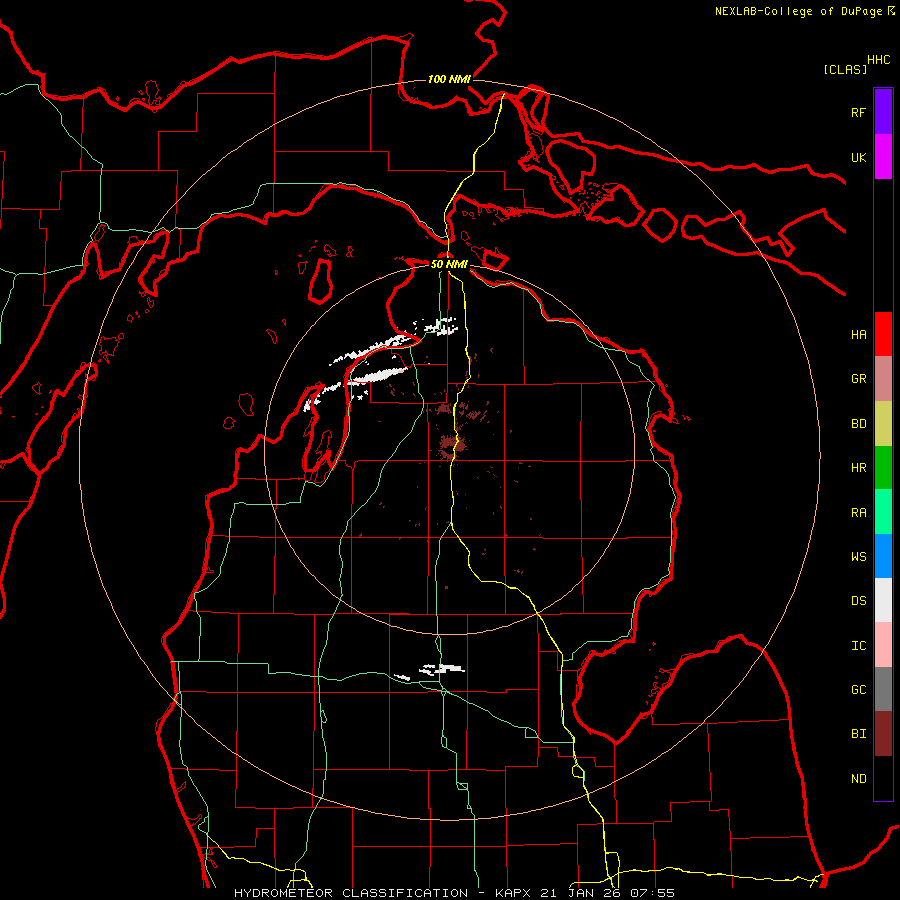The width and height of the screenshot is (900, 900).
Task: Click the [CLAS] units label
Action: [845, 69]
